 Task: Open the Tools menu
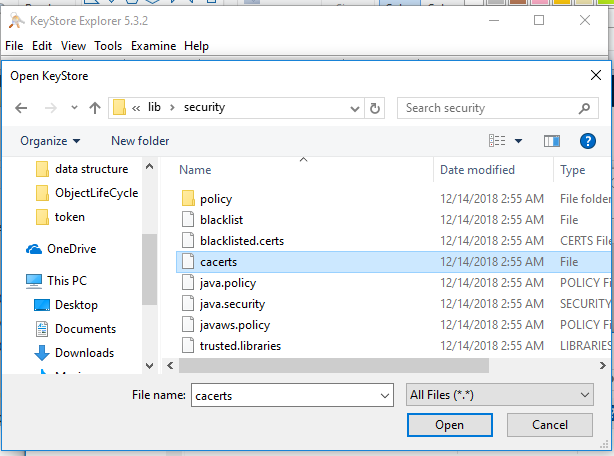coord(108,46)
